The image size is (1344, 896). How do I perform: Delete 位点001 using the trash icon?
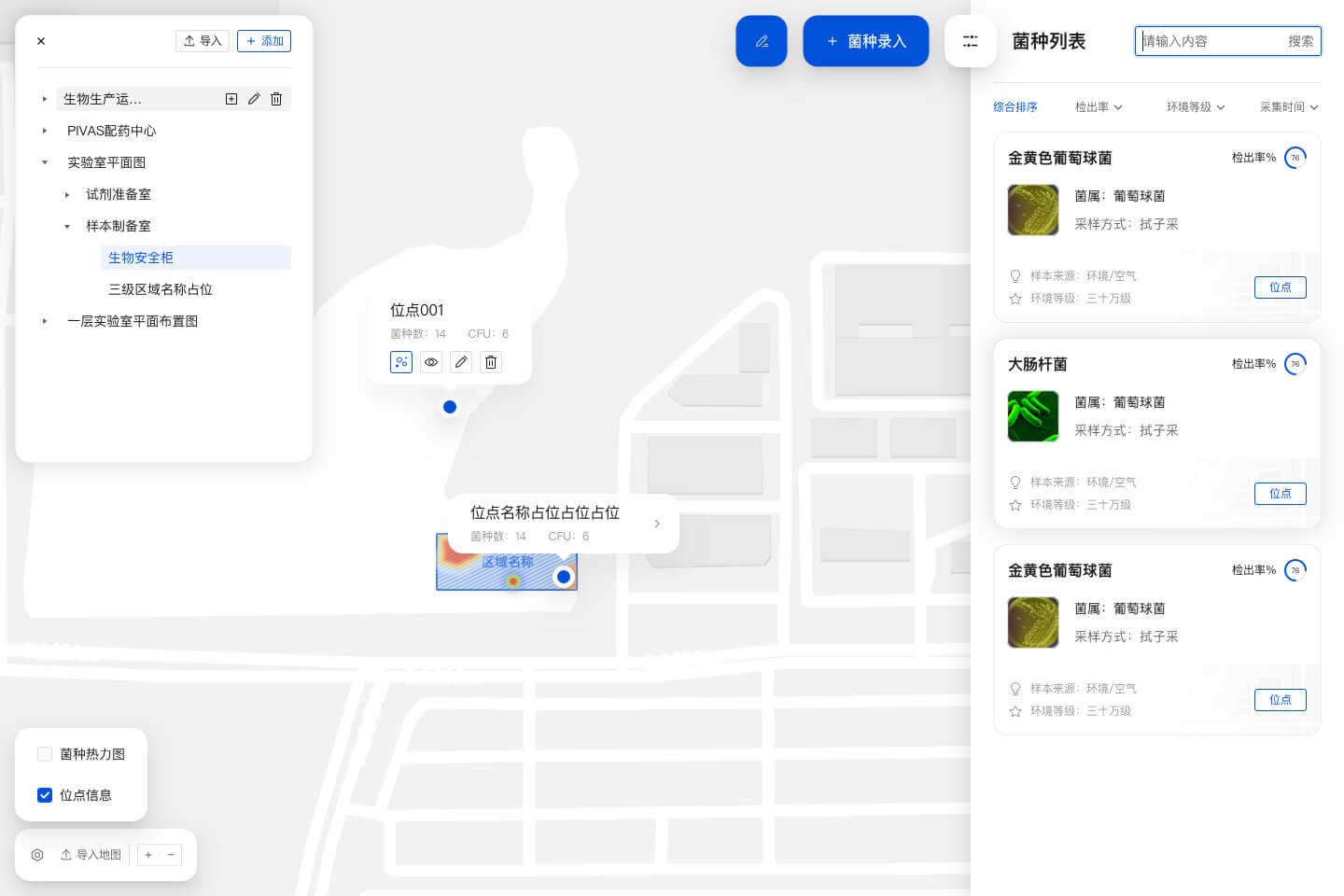click(491, 362)
